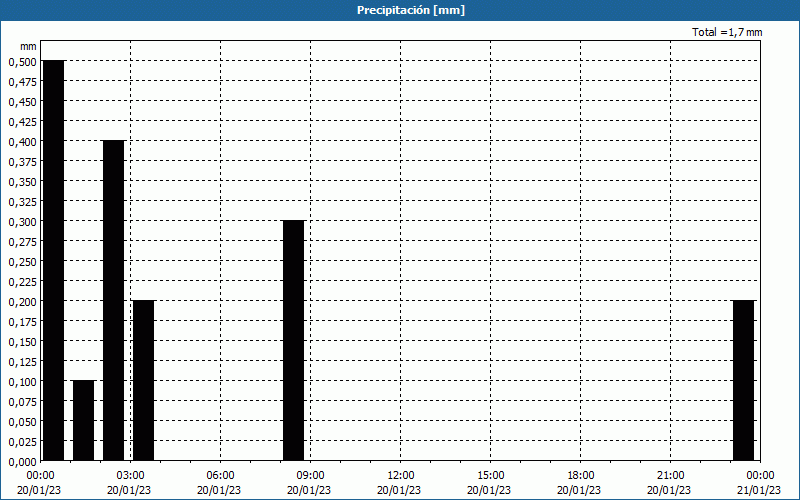Click the 0,000 y-axis label
Image resolution: width=800 pixels, height=500 pixels.
tap(23, 461)
